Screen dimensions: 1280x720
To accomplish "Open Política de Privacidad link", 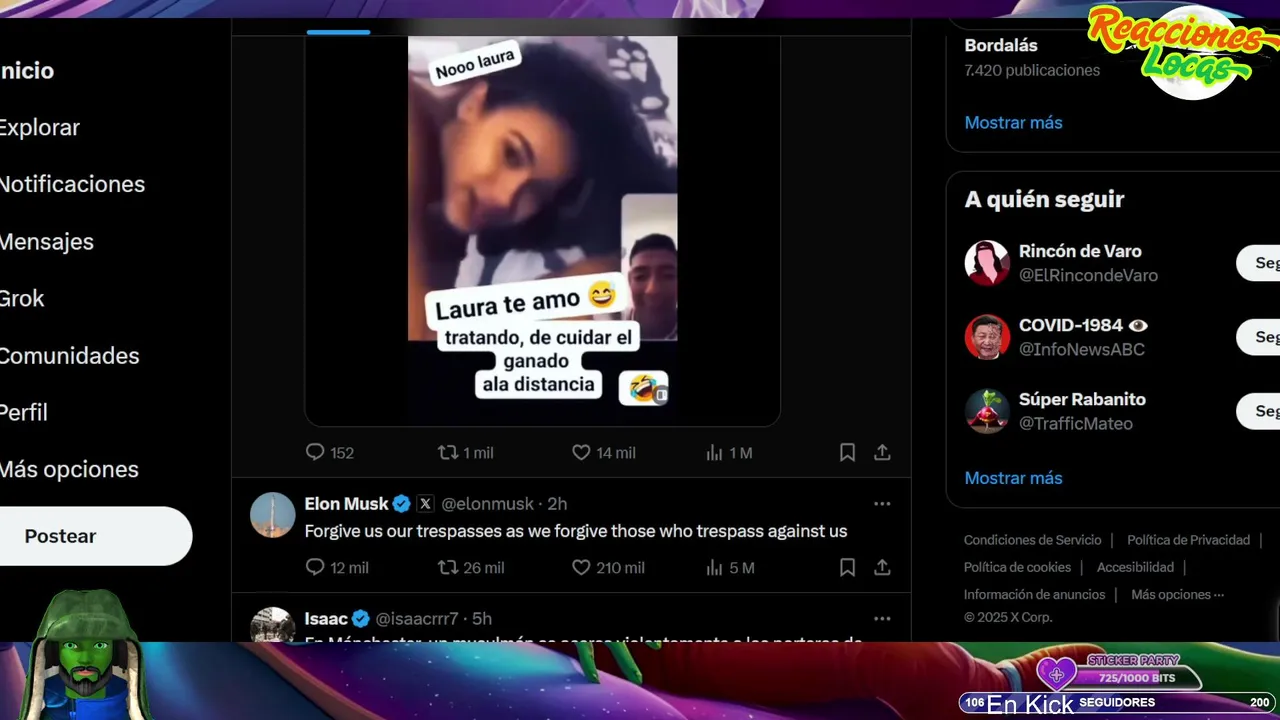I will (1188, 540).
